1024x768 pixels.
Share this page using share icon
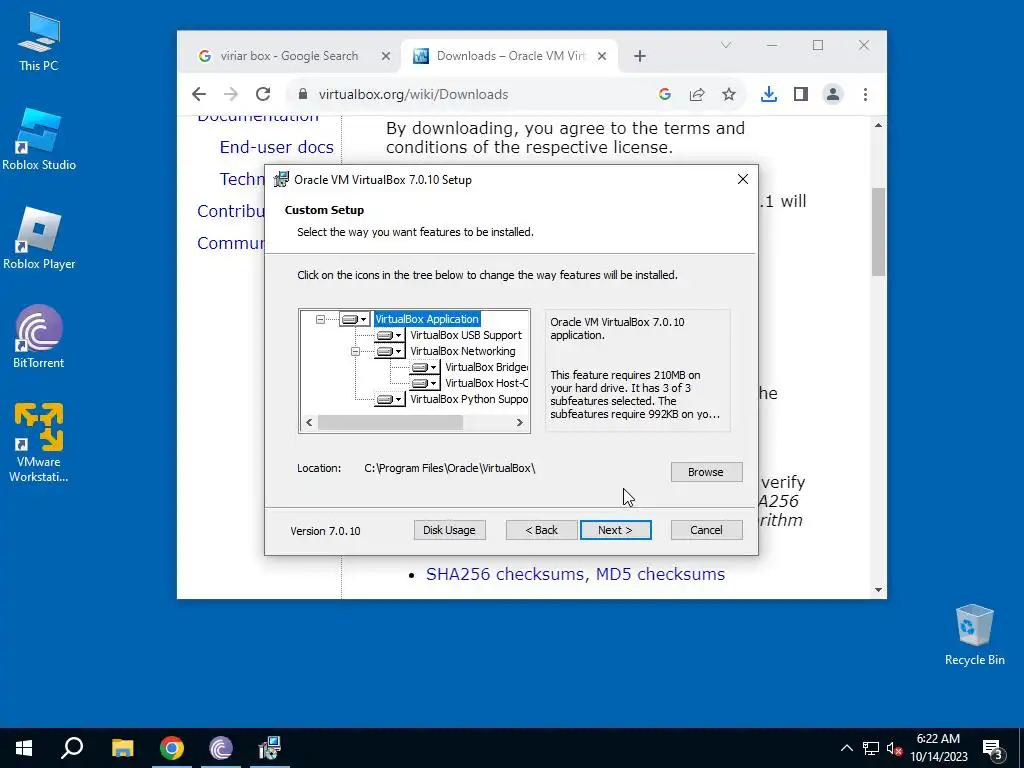[697, 94]
